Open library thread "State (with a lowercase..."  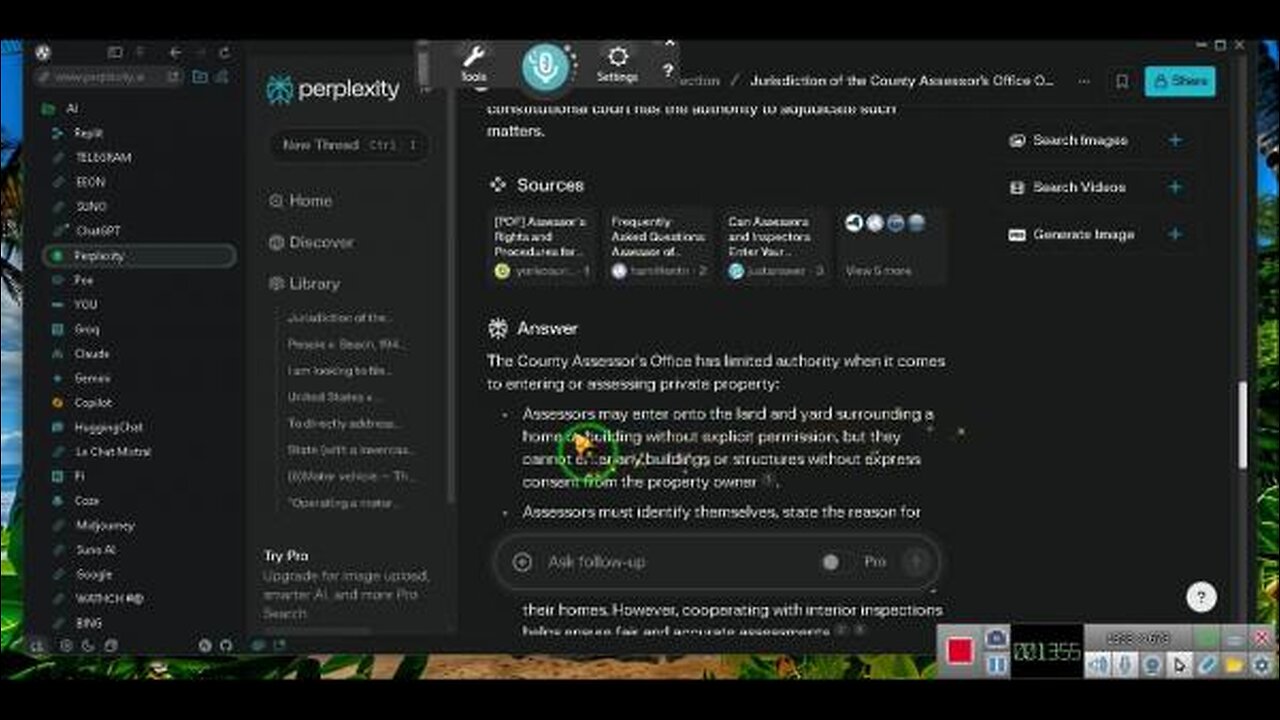point(349,450)
